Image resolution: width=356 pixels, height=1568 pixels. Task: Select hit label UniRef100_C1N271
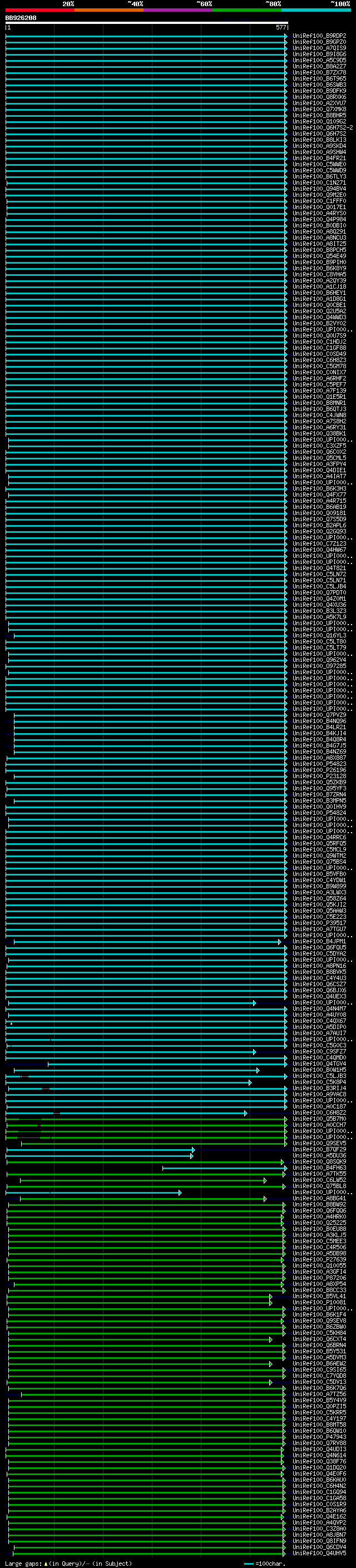319,182
